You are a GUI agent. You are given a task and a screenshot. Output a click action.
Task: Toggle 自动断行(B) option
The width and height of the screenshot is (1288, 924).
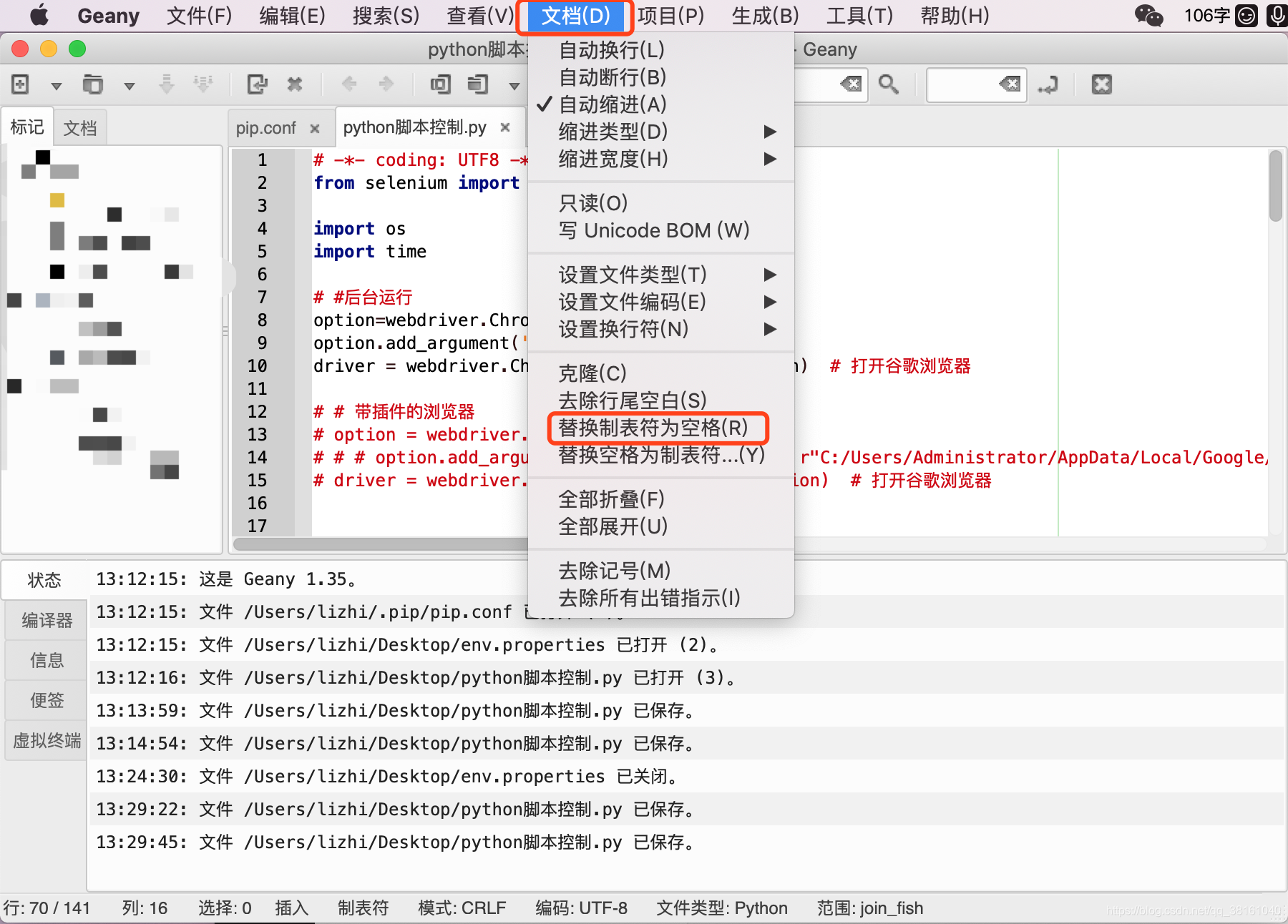(660, 77)
